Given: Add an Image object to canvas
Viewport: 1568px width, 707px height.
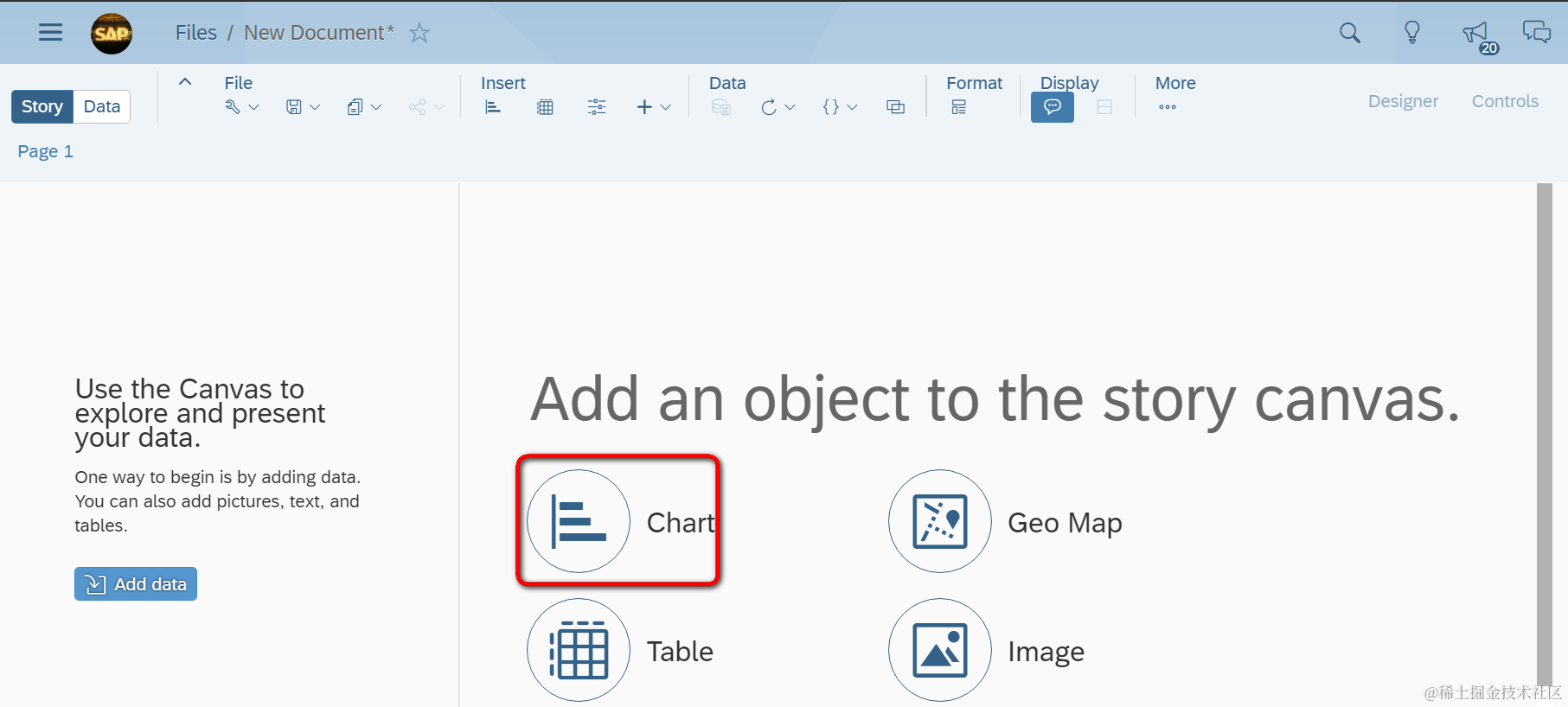Looking at the screenshot, I should point(940,650).
